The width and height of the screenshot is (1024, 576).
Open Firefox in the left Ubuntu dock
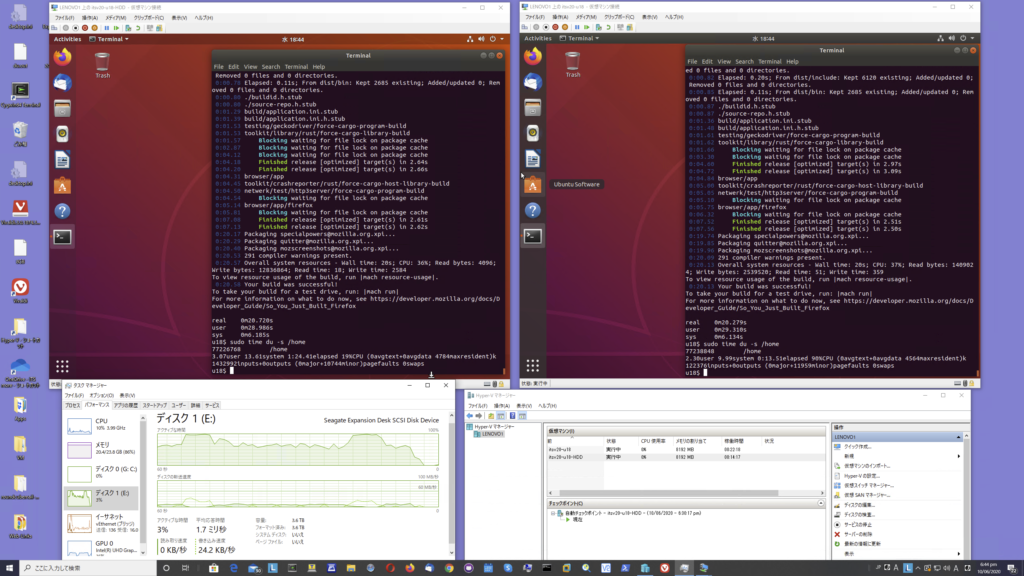click(62, 57)
